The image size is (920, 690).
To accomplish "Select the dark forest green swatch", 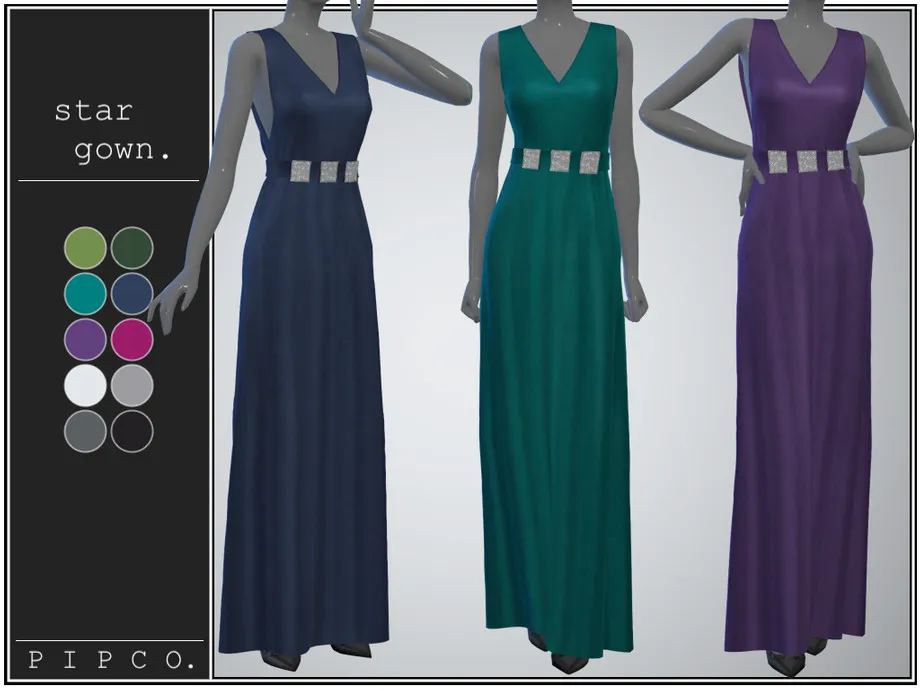I will pyautogui.click(x=133, y=246).
